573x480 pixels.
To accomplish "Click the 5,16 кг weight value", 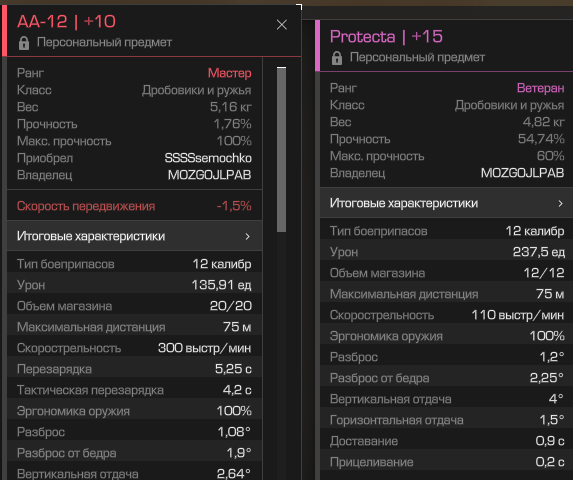I will (231, 107).
